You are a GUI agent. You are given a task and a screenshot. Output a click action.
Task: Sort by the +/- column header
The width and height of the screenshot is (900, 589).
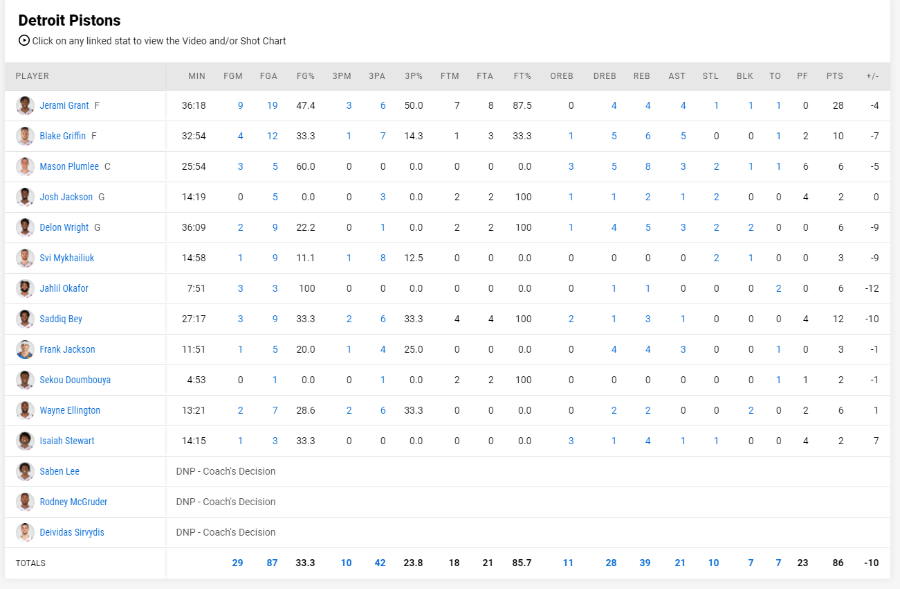coord(872,76)
